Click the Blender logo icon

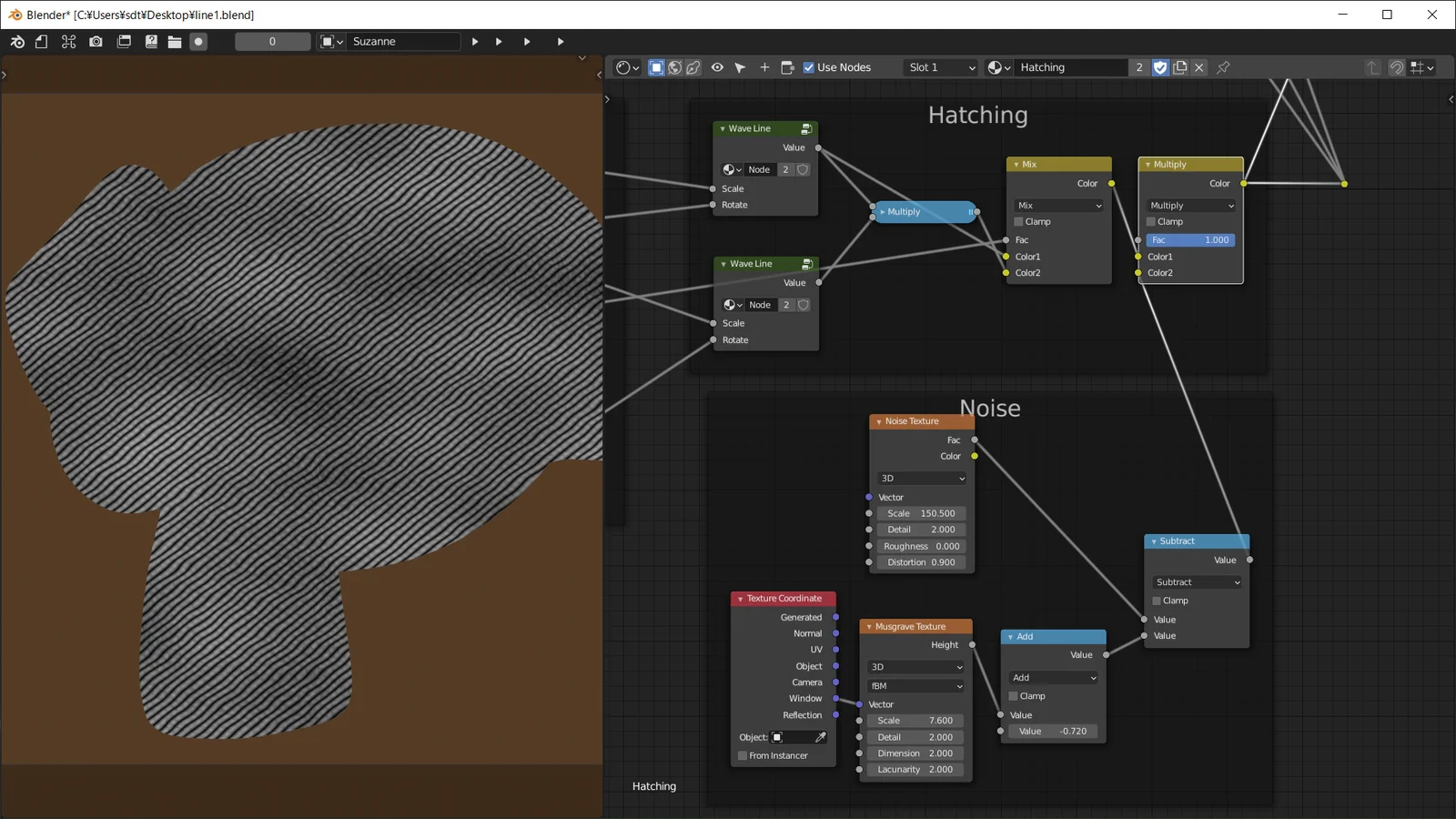(17, 41)
